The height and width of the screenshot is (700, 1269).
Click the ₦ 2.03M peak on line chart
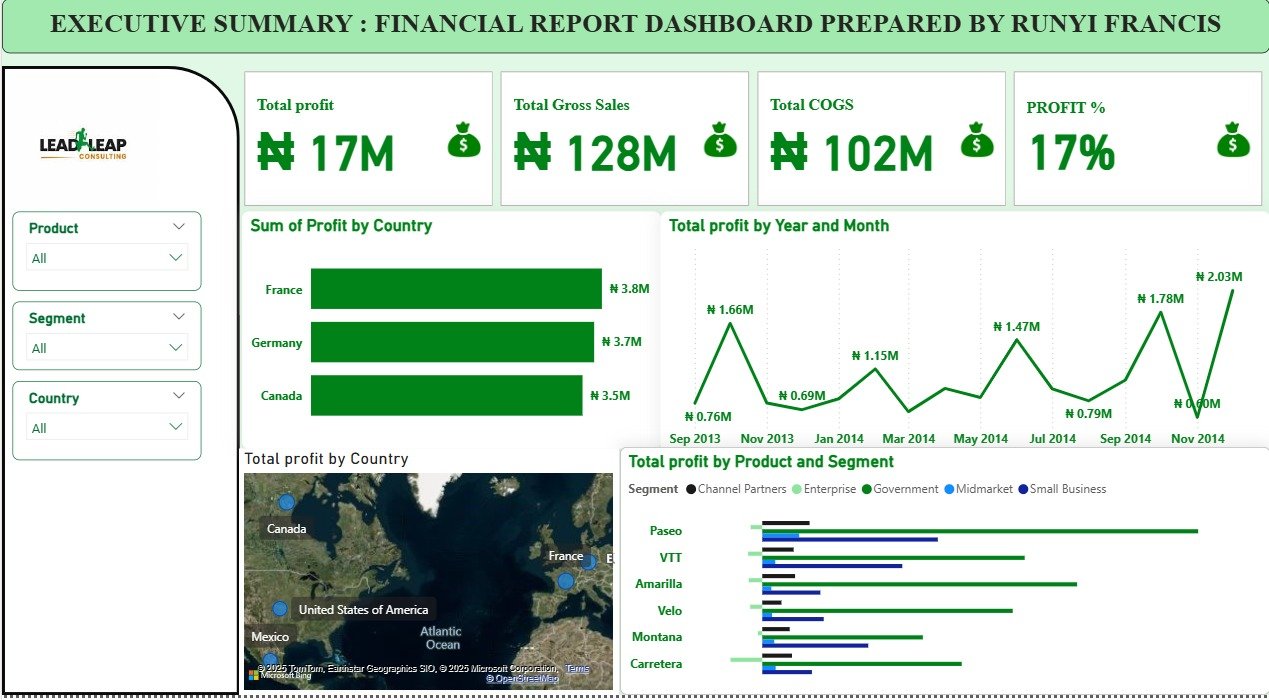pyautogui.click(x=1232, y=290)
